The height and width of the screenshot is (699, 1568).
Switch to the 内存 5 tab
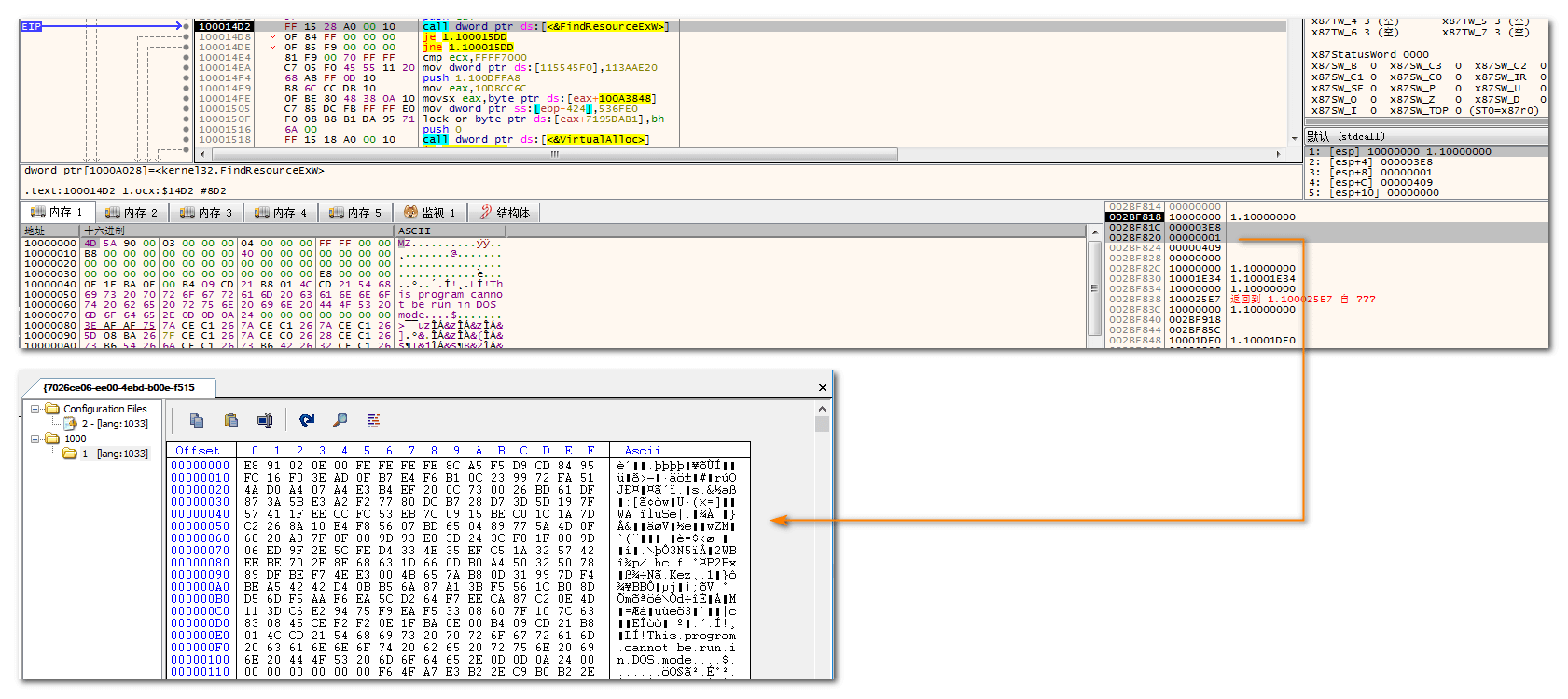[355, 213]
